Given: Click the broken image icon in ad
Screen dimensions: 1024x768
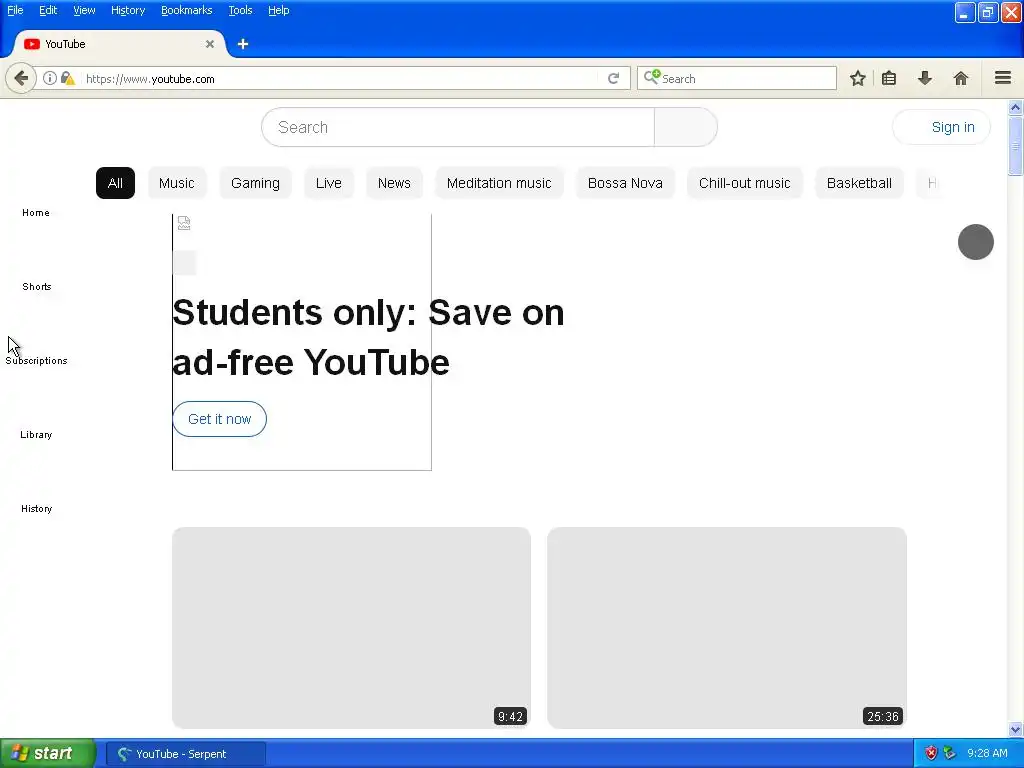Looking at the screenshot, I should click(x=184, y=223).
